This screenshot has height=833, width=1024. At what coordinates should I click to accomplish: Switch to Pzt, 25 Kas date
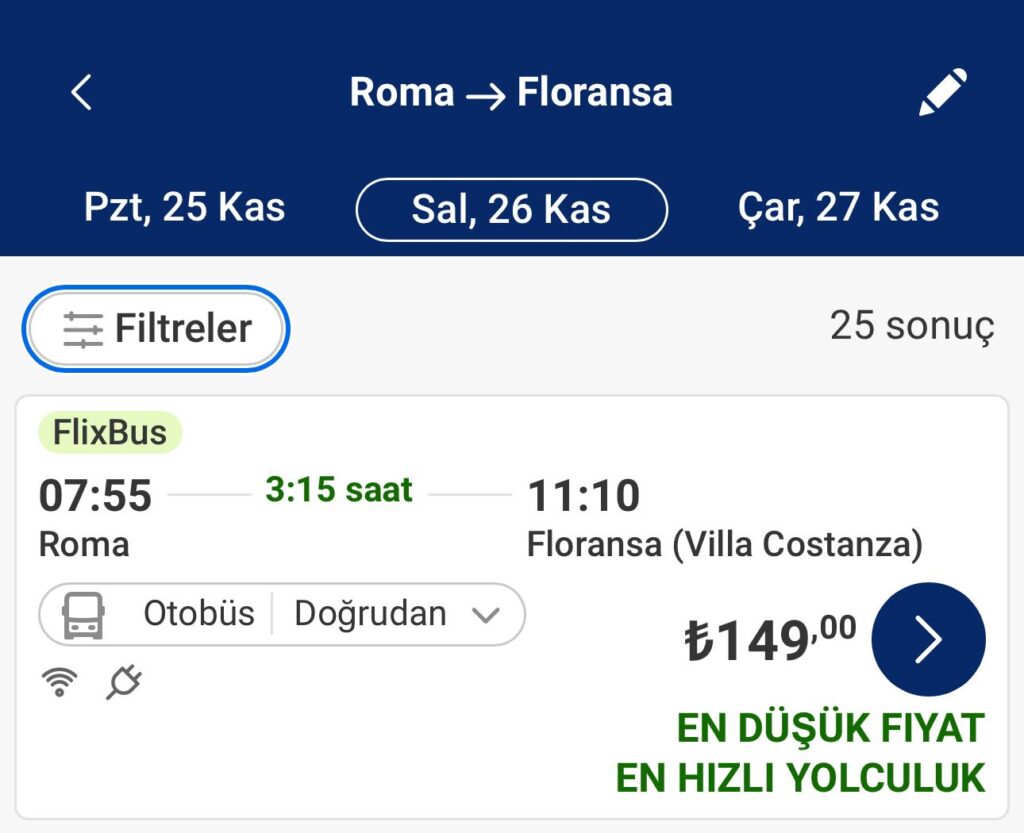point(185,208)
